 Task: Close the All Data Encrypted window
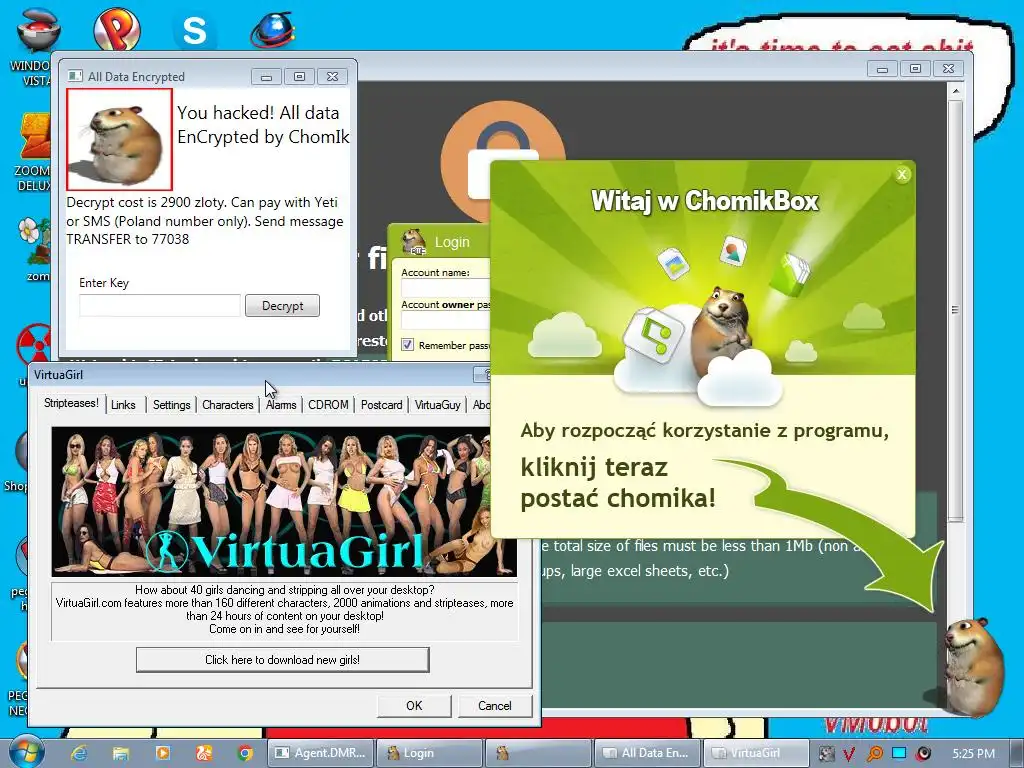click(x=332, y=76)
